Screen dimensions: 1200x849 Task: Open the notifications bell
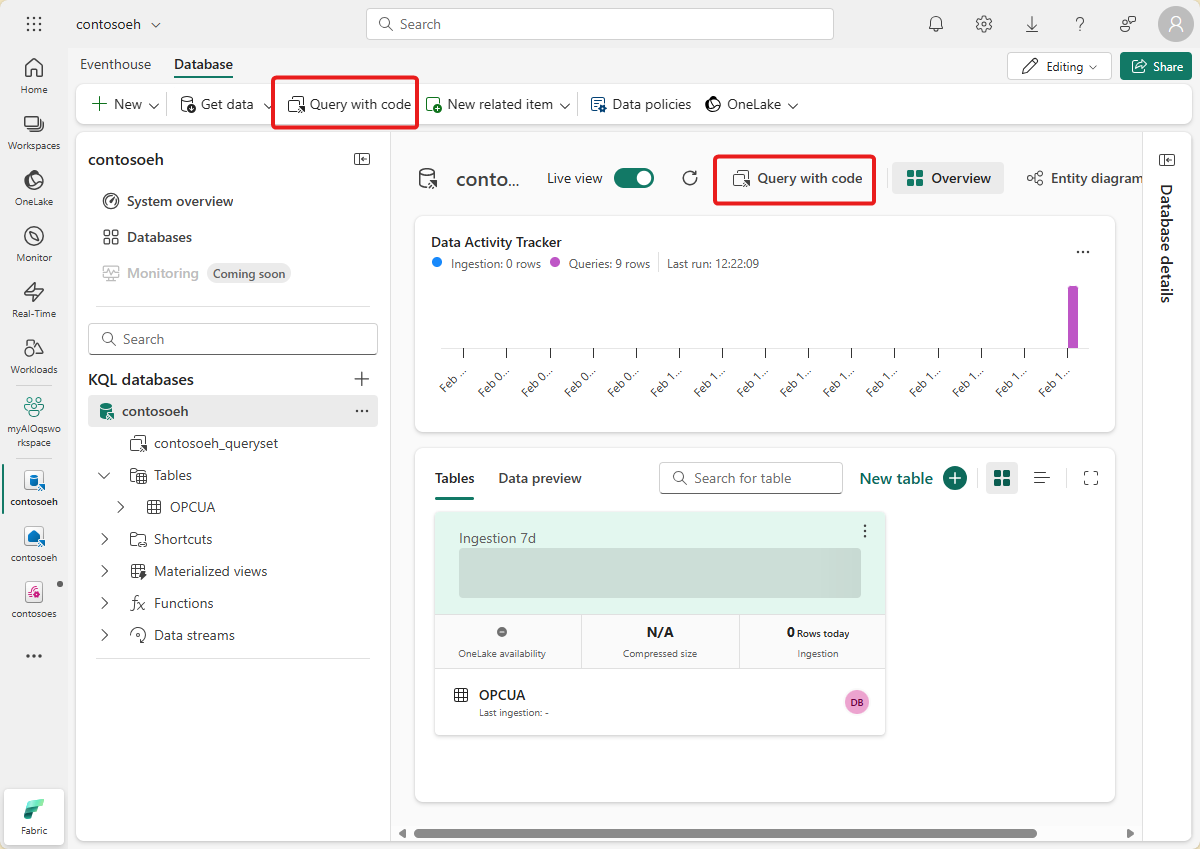tap(936, 23)
